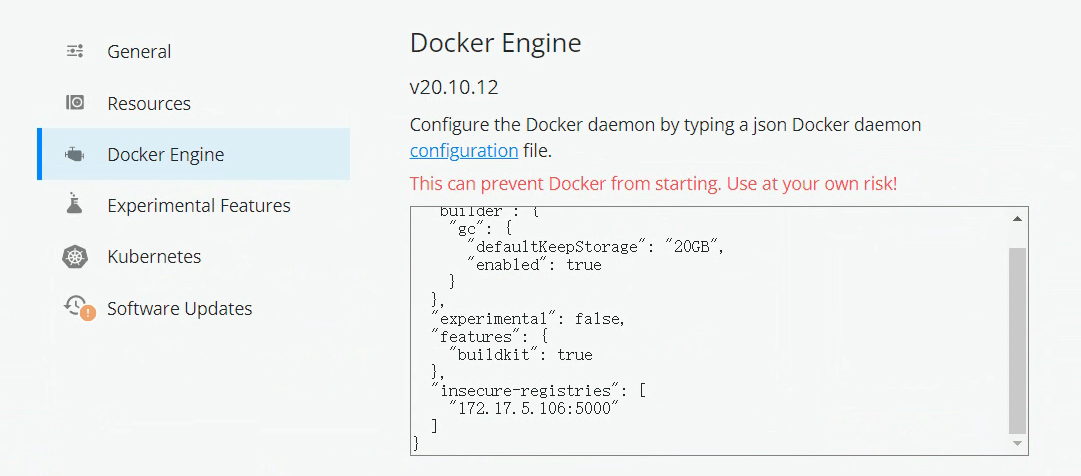Click the v20.10.12 version text
1081x476 pixels.
click(454, 88)
